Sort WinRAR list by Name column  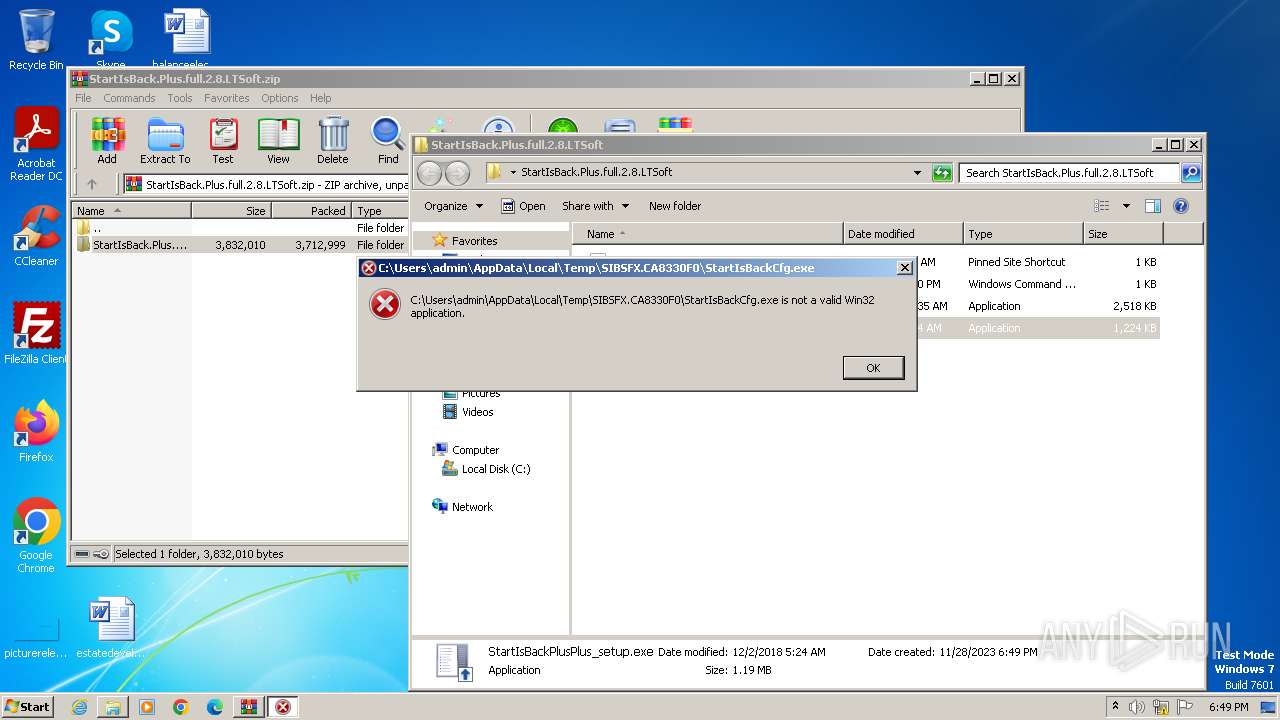pyautogui.click(x=131, y=211)
